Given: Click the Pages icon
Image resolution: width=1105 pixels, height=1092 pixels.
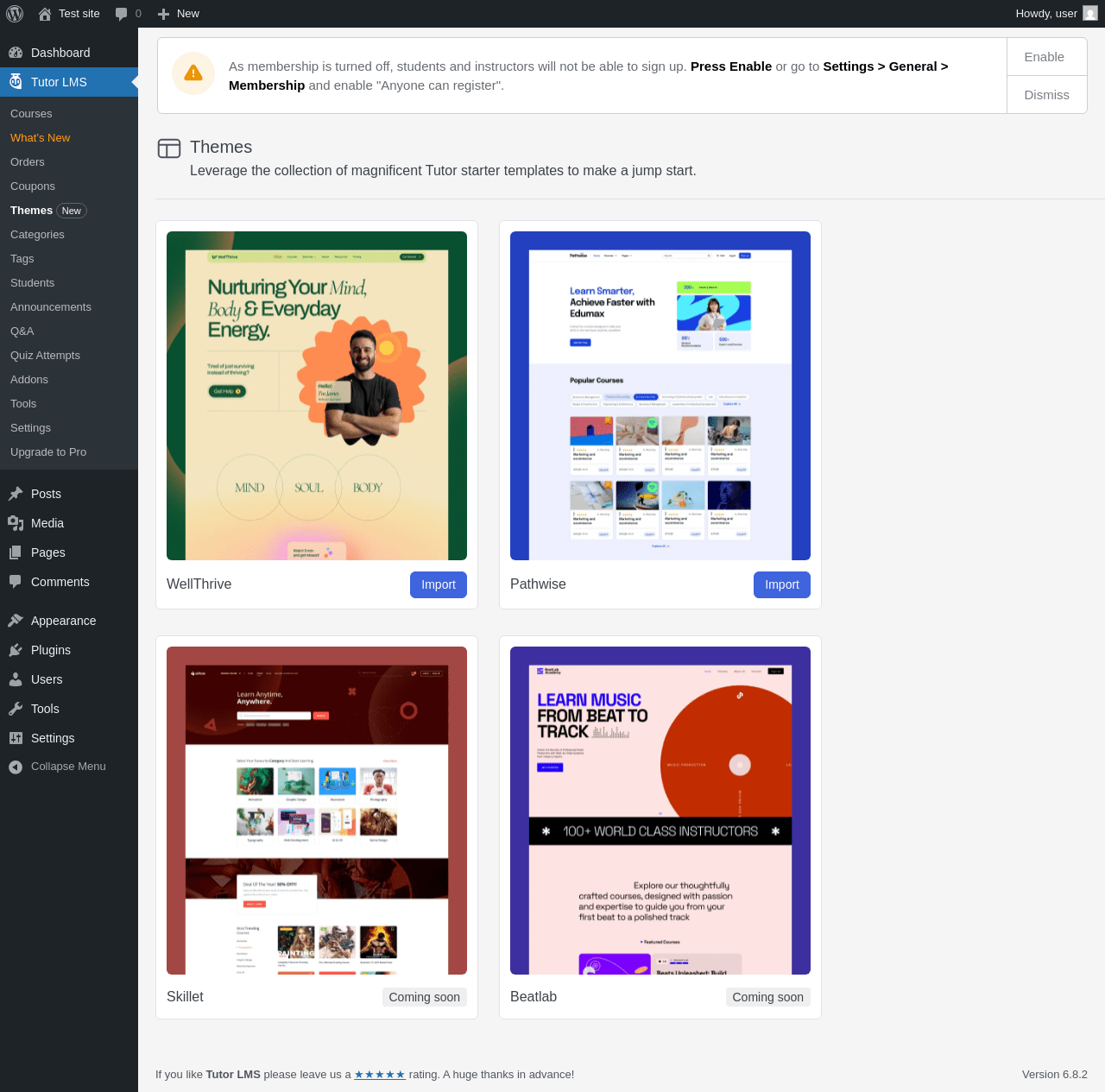Looking at the screenshot, I should coord(16,552).
